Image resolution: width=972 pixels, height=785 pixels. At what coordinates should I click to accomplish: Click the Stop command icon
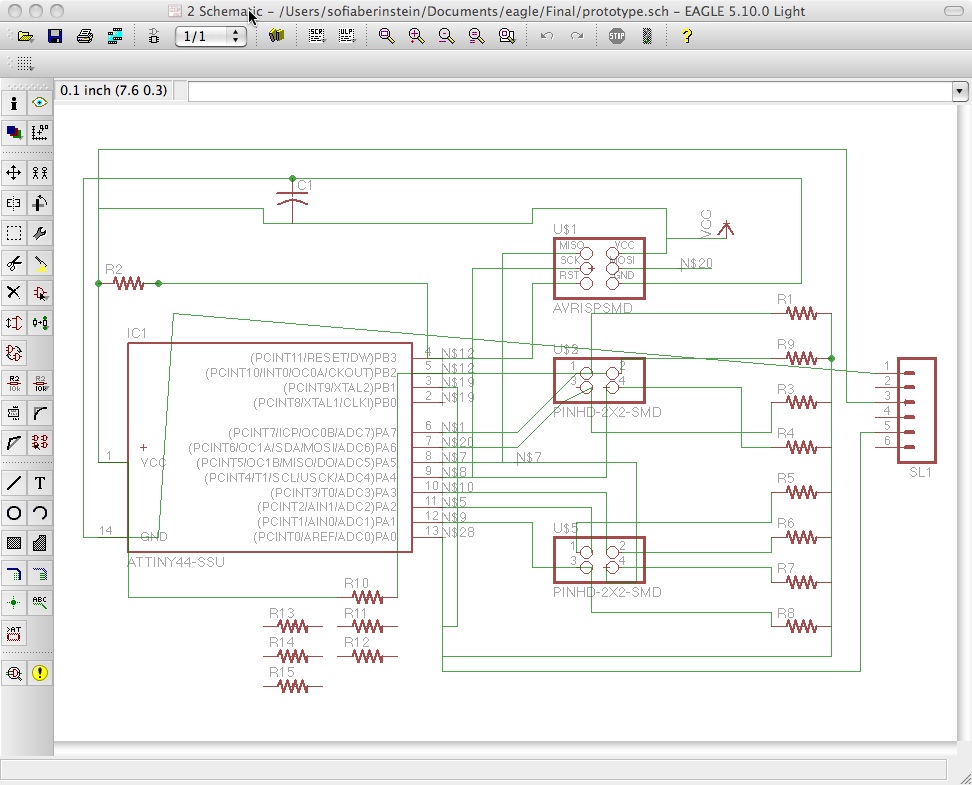[617, 36]
